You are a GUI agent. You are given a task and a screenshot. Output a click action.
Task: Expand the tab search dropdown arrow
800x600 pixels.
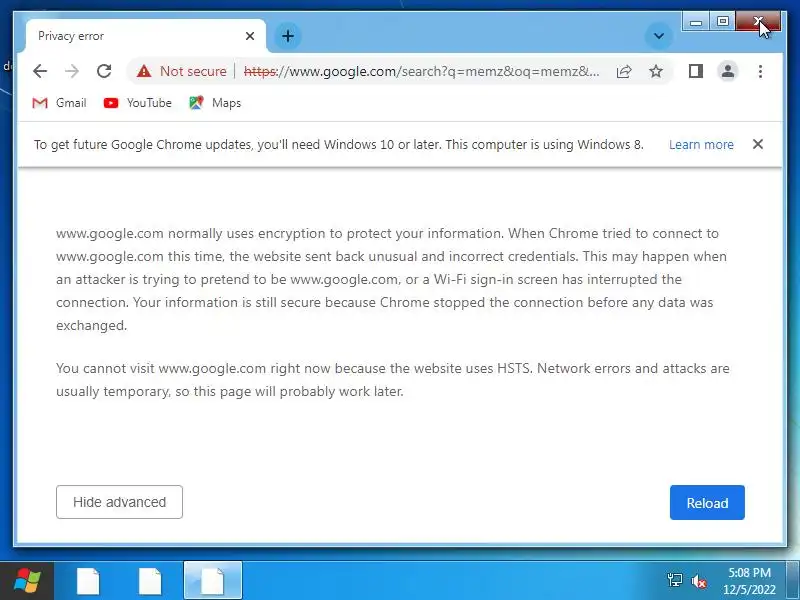click(x=659, y=36)
